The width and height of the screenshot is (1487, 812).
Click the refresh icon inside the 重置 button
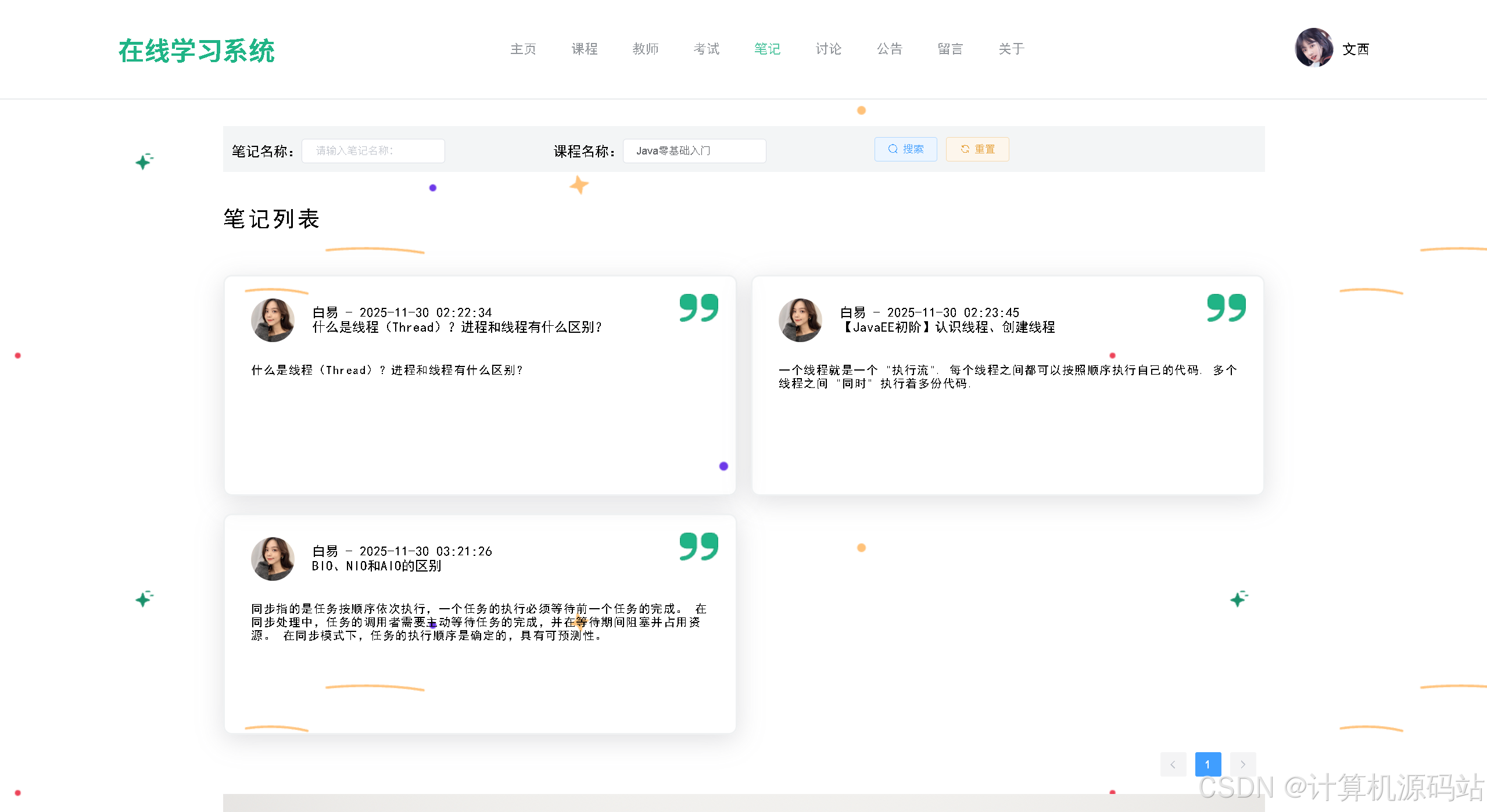965,149
